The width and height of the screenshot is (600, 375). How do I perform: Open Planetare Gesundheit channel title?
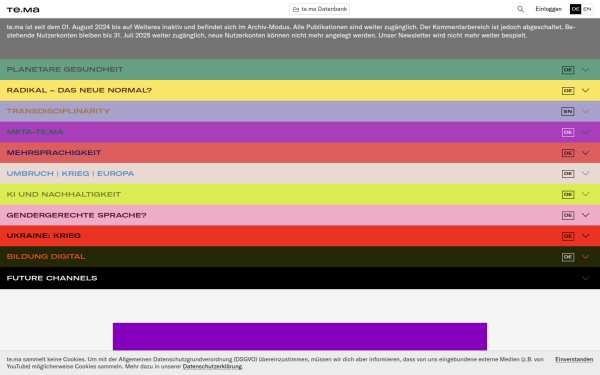pyautogui.click(x=65, y=70)
